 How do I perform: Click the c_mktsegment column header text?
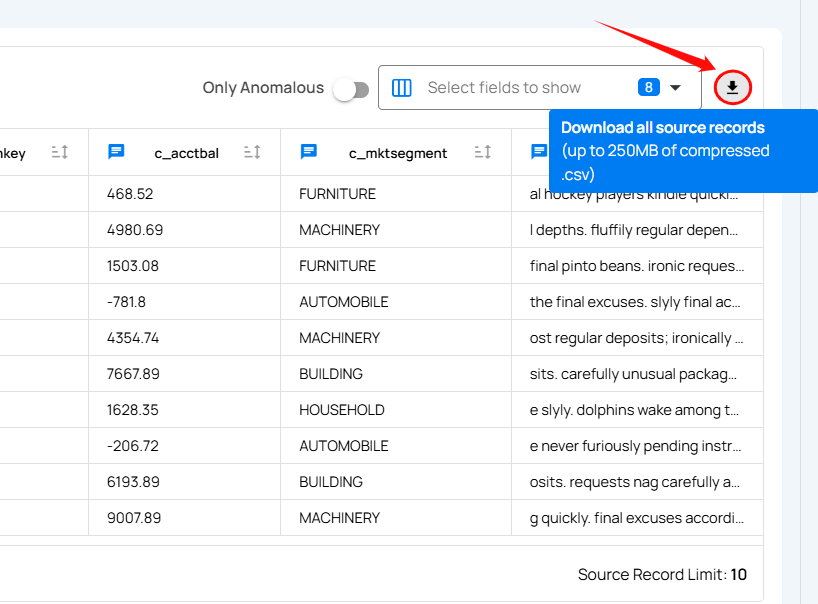(398, 153)
